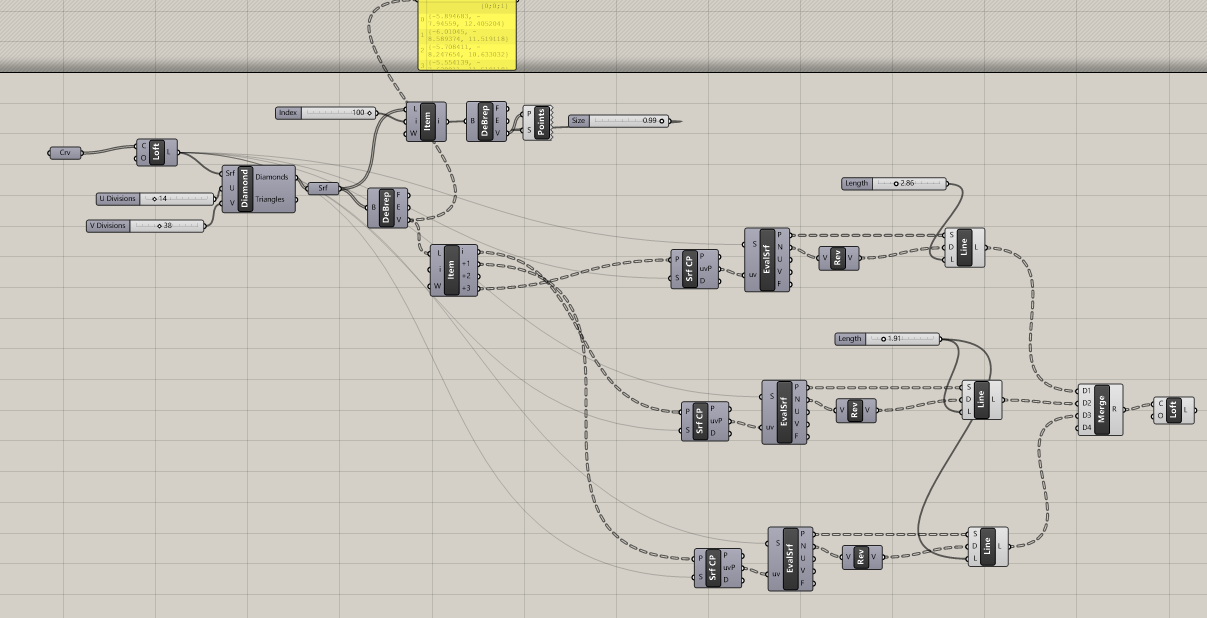Select the DeBrep component beside Points
Image resolution: width=1207 pixels, height=618 pixels.
point(485,122)
